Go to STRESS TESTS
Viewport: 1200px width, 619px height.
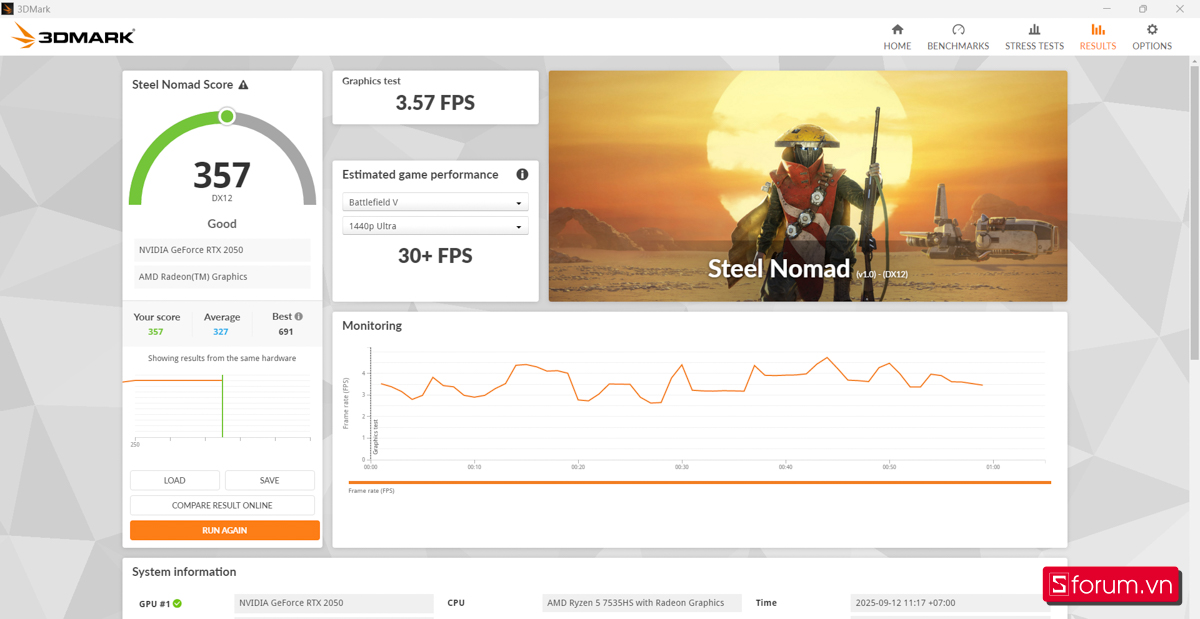pos(1034,37)
